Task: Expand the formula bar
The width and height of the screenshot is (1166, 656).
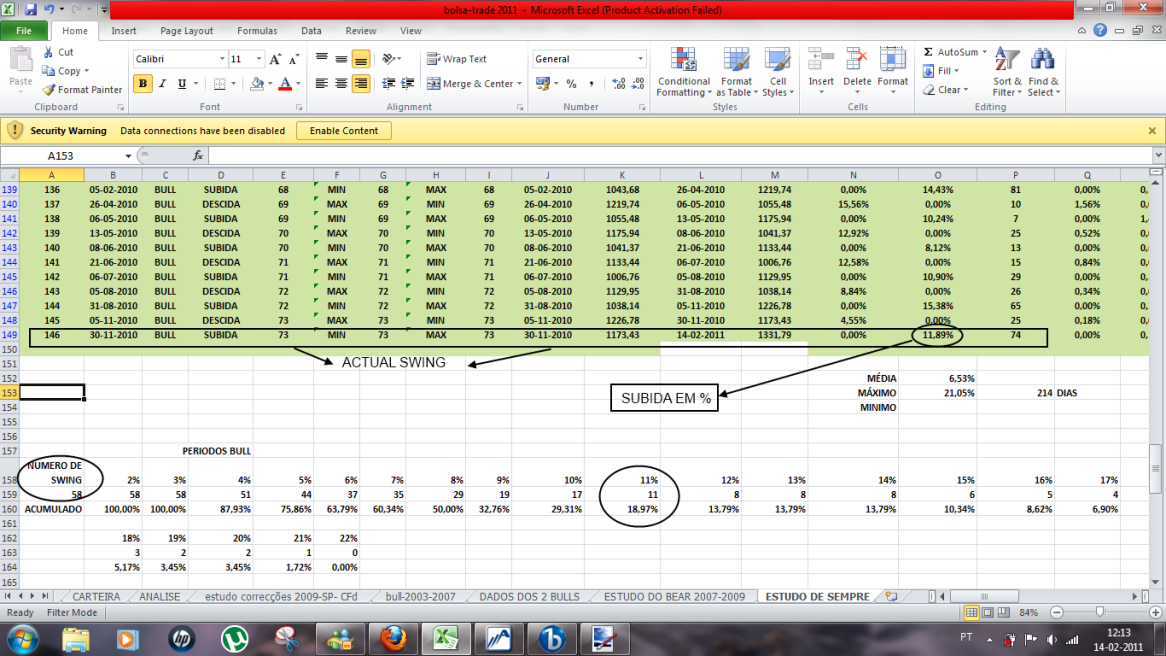Action: point(1158,155)
